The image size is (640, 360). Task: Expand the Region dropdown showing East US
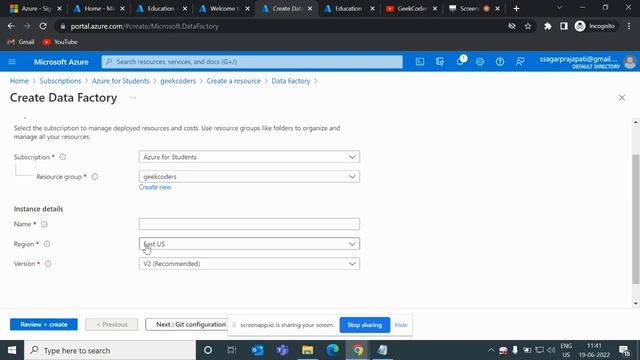click(x=249, y=244)
